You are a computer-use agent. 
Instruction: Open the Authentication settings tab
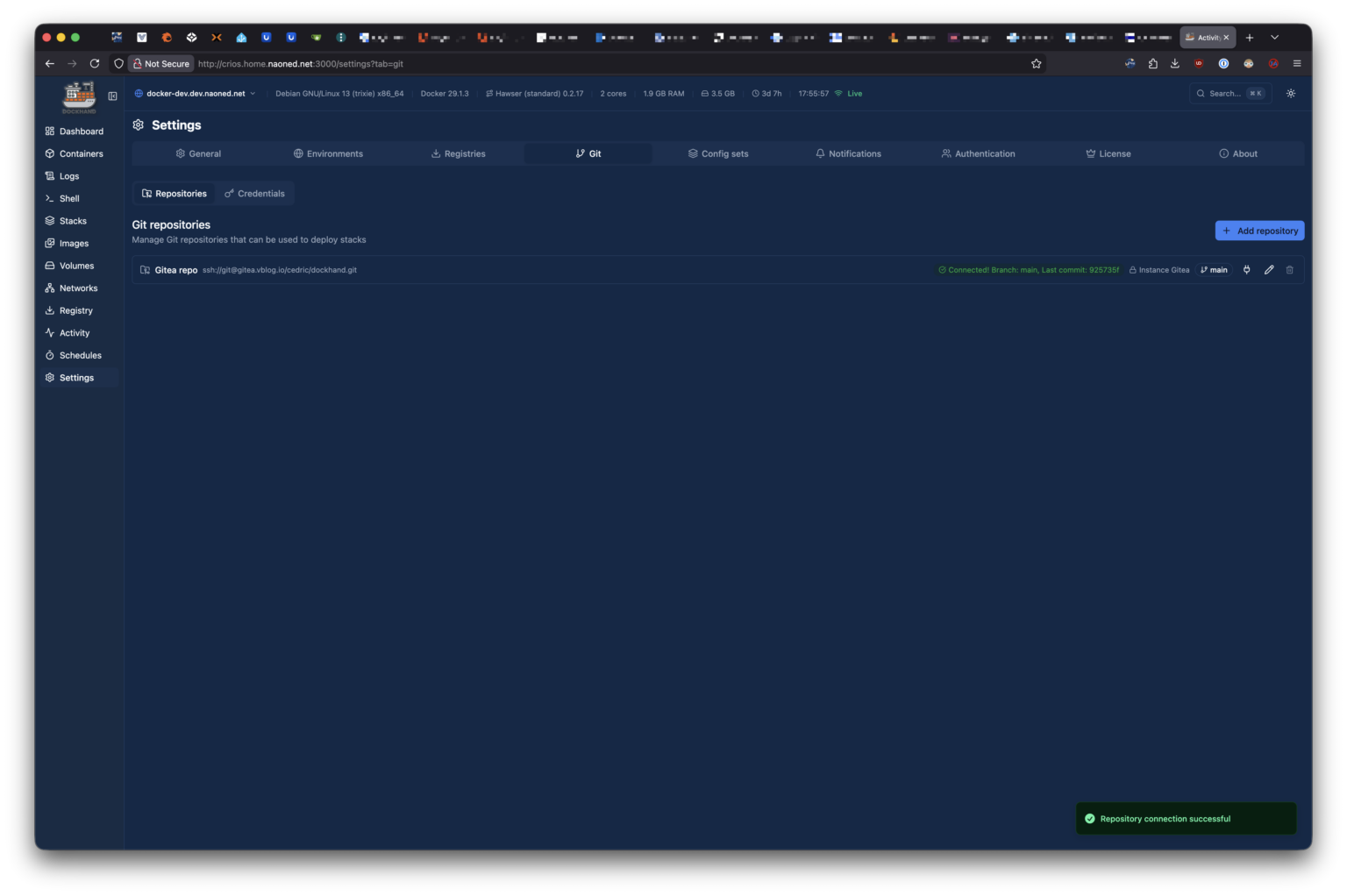point(978,154)
